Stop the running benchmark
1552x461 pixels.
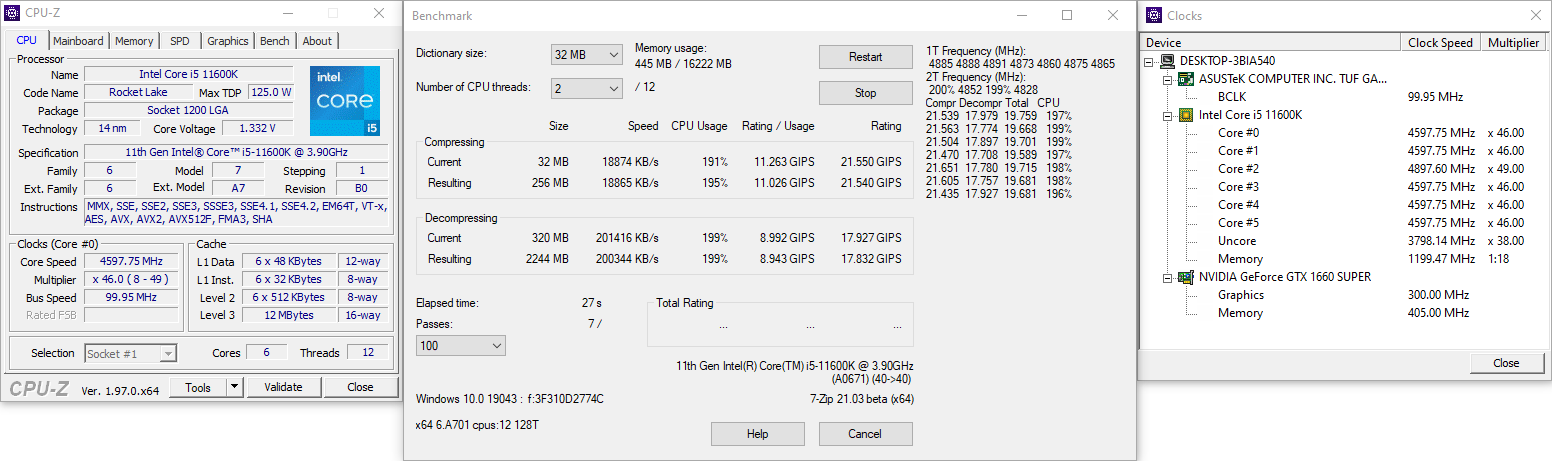point(865,93)
